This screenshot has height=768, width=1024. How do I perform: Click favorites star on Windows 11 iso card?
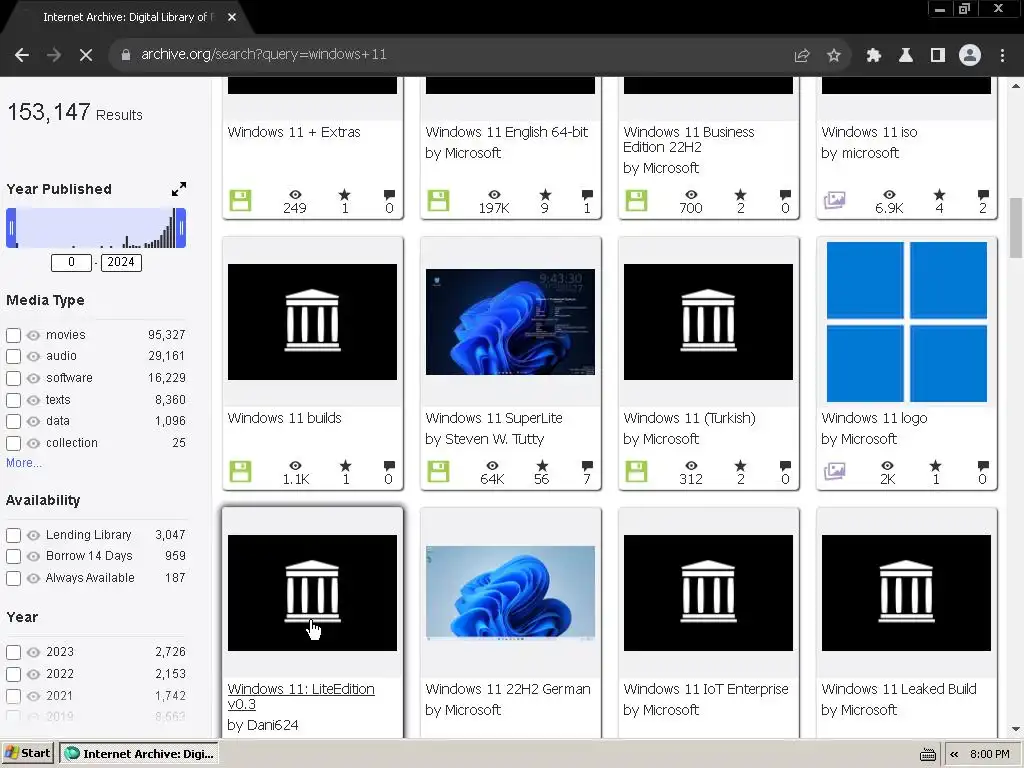[x=939, y=195]
